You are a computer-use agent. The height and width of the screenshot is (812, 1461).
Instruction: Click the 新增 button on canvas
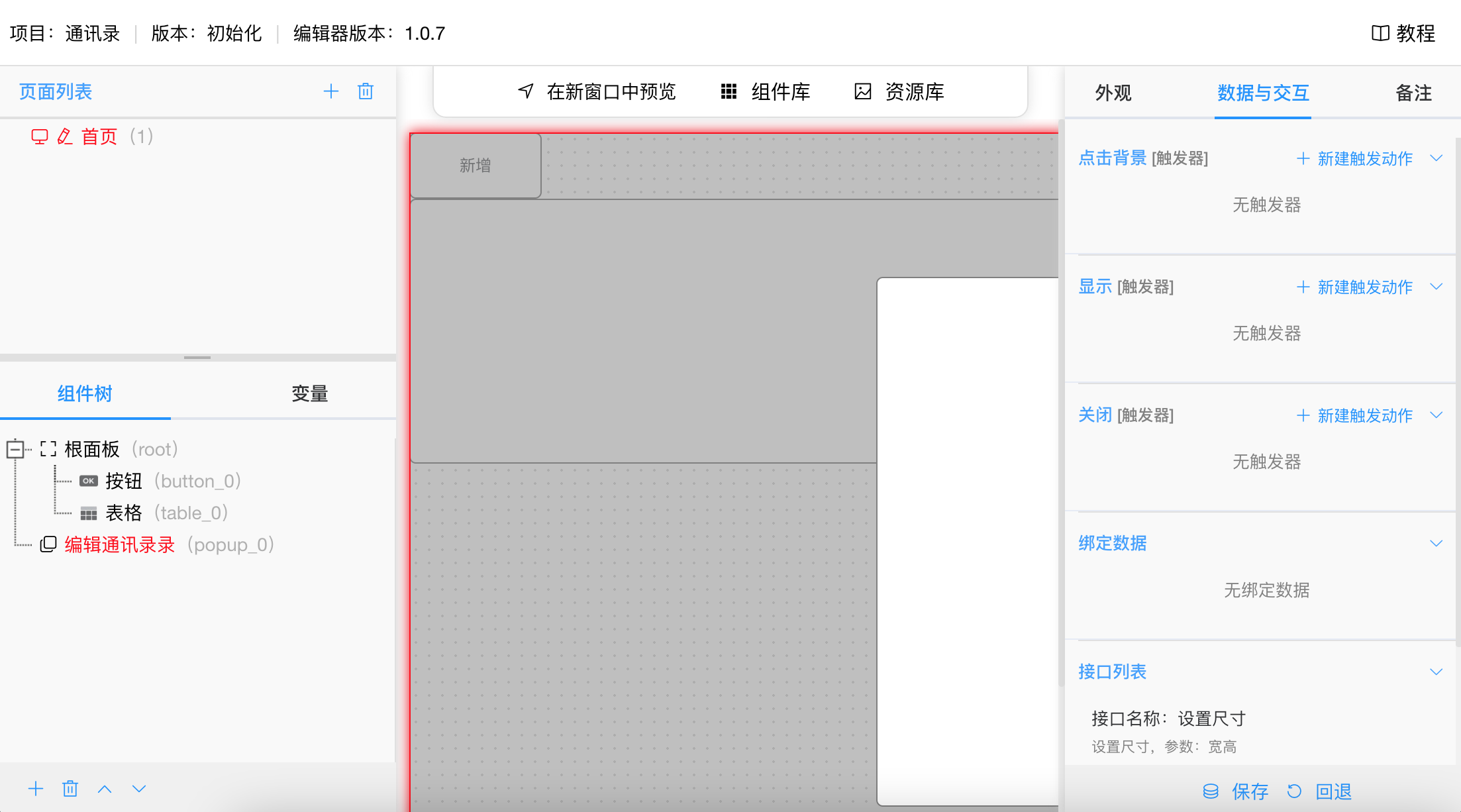(476, 166)
